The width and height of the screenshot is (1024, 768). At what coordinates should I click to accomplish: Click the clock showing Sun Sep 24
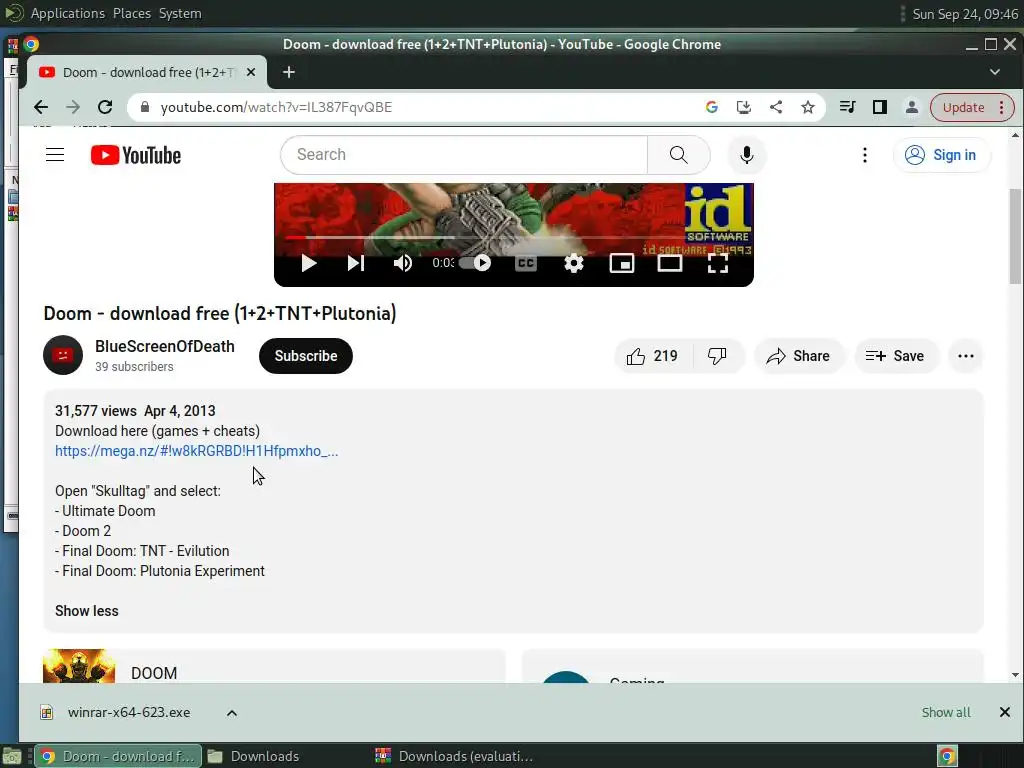[x=965, y=14]
